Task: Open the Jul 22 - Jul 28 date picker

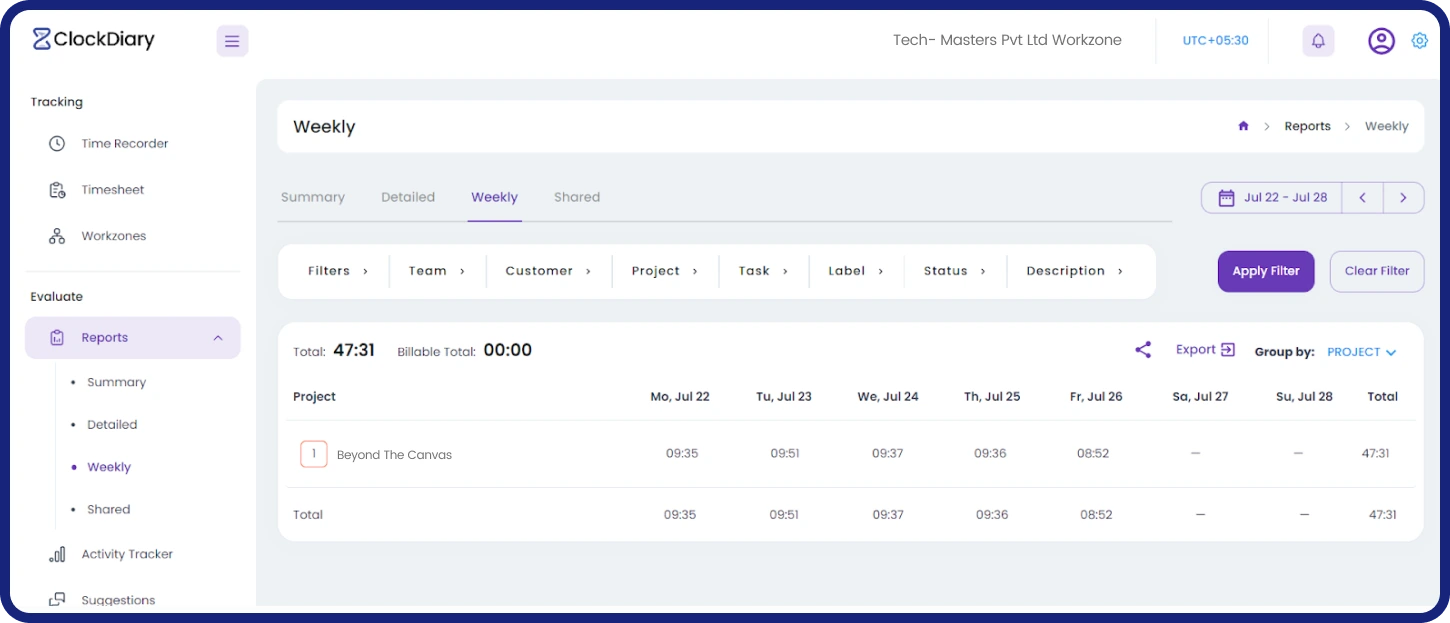Action: click(x=1272, y=198)
